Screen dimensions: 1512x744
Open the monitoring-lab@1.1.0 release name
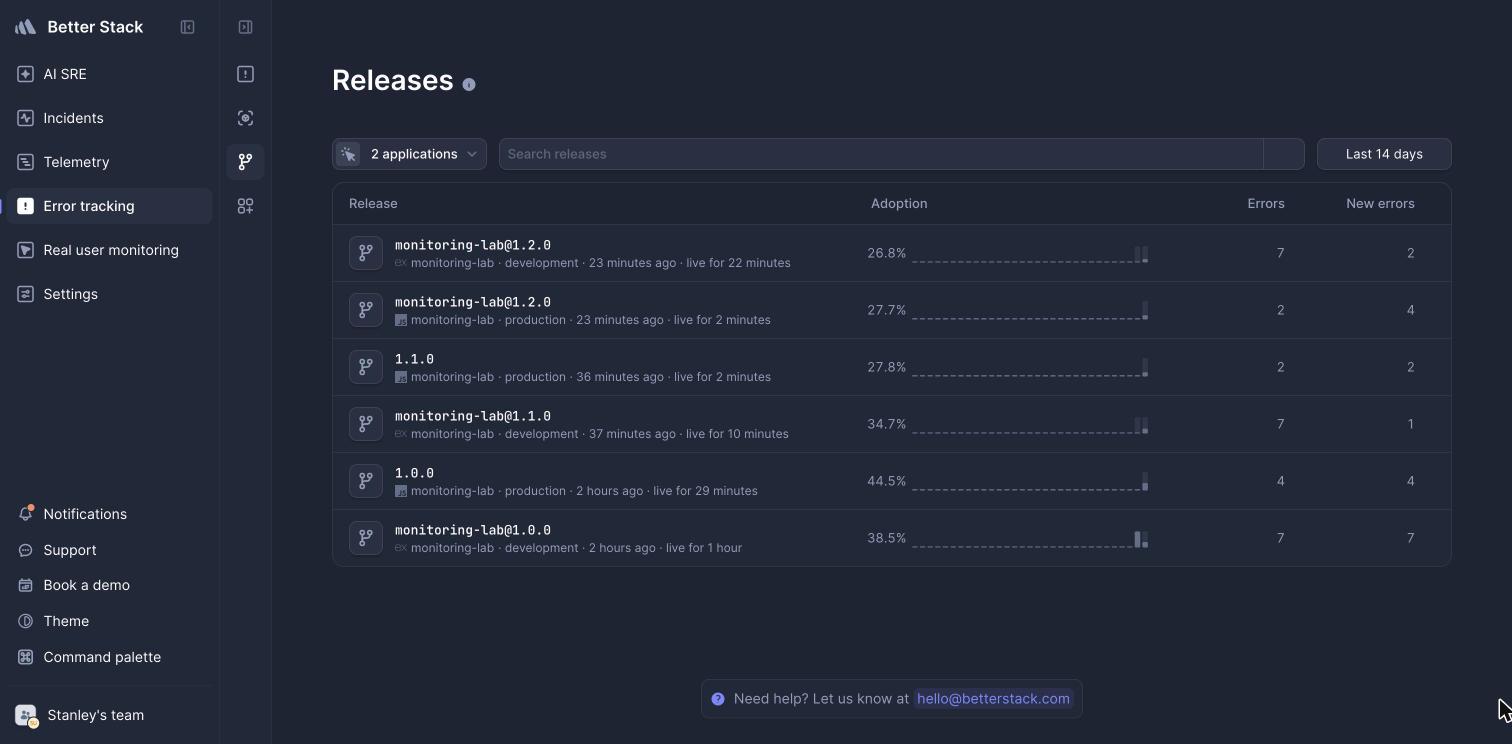473,416
